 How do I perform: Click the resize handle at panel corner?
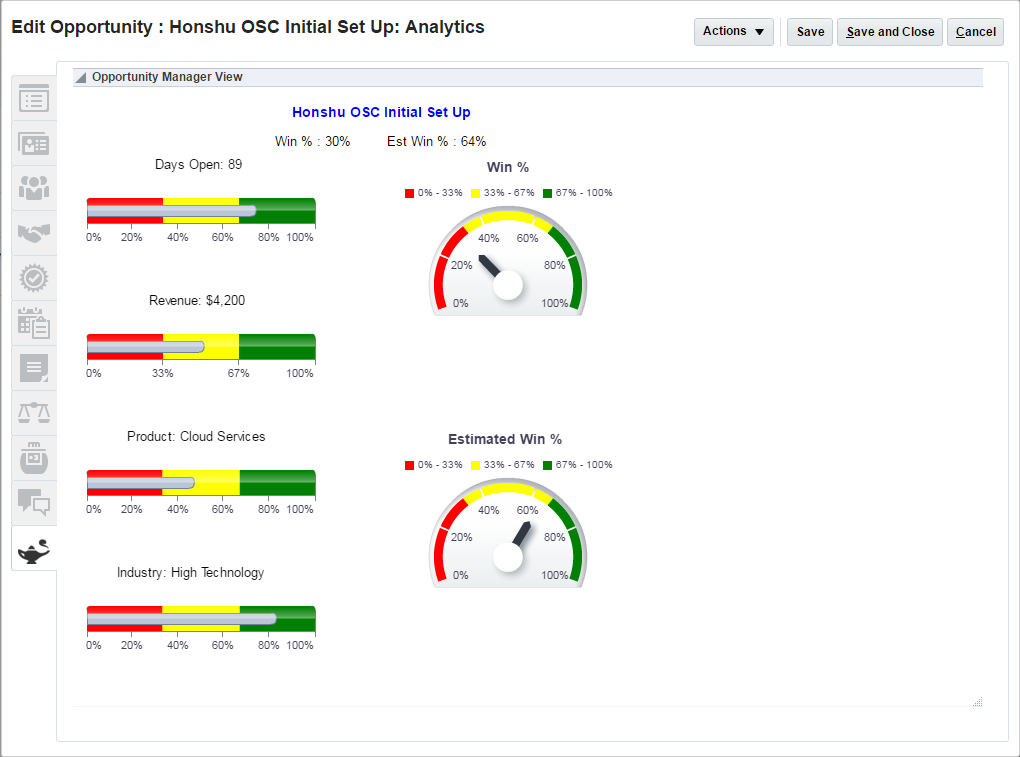[x=977, y=701]
